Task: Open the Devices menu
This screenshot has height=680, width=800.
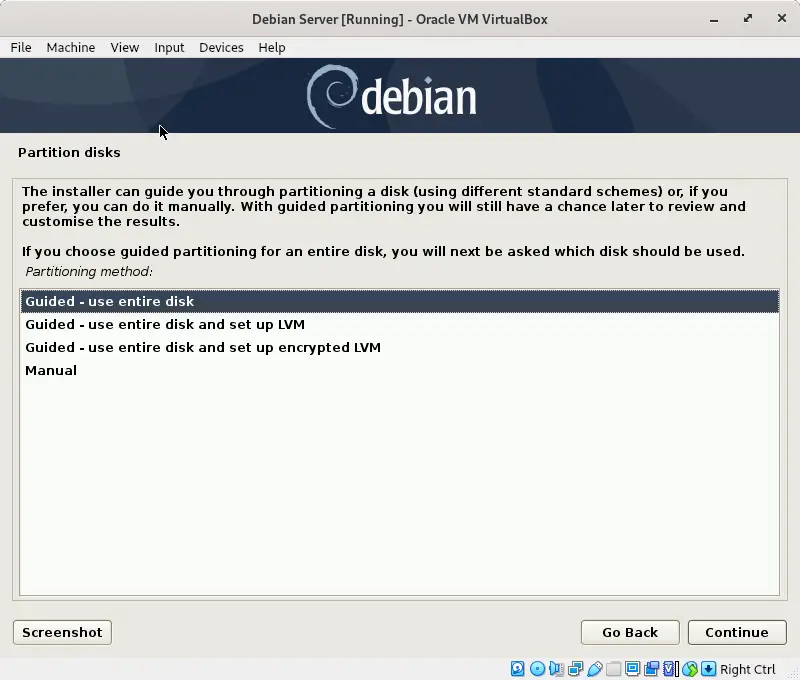Action: point(221,47)
